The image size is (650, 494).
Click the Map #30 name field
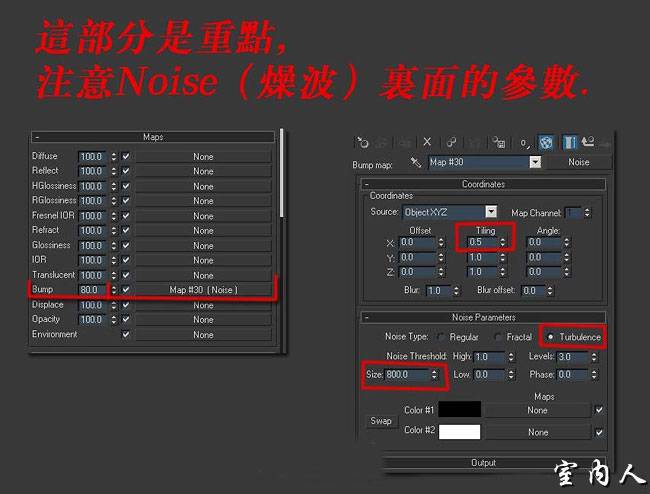[479, 162]
